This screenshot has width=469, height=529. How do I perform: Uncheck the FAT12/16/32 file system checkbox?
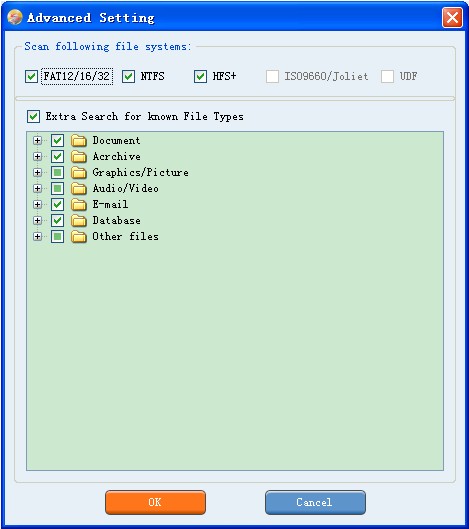pyautogui.click(x=31, y=77)
